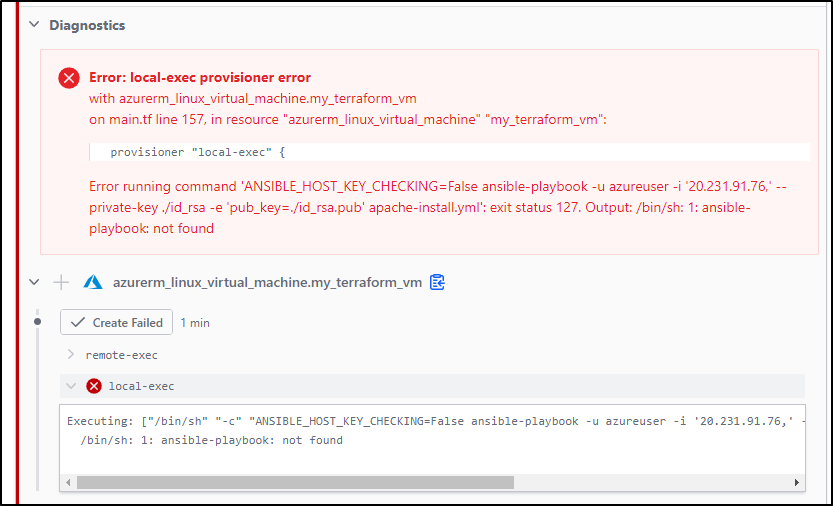833x506 pixels.
Task: Click the Azure logo icon beside the resource name
Action: click(93, 282)
